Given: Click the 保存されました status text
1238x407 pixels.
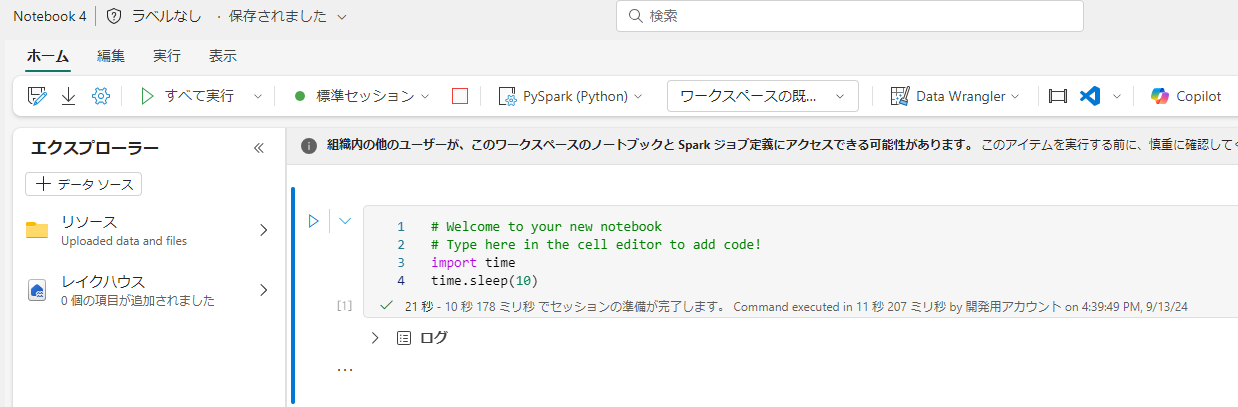Looking at the screenshot, I should click(x=277, y=17).
